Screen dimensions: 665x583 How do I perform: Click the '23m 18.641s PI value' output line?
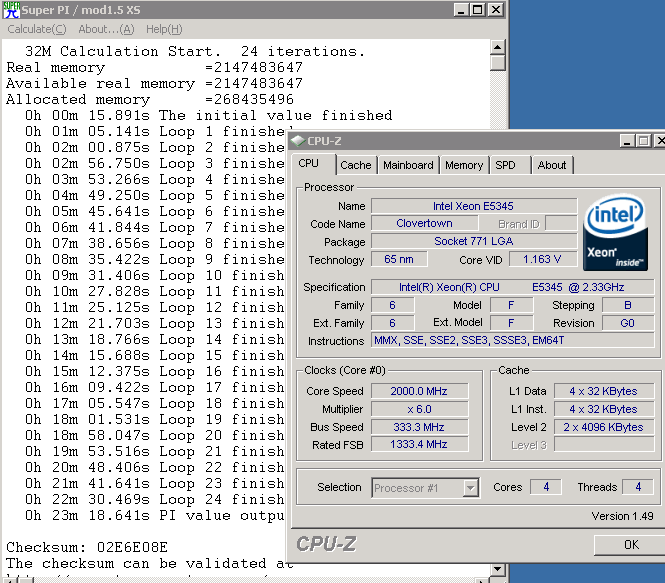tap(154, 515)
